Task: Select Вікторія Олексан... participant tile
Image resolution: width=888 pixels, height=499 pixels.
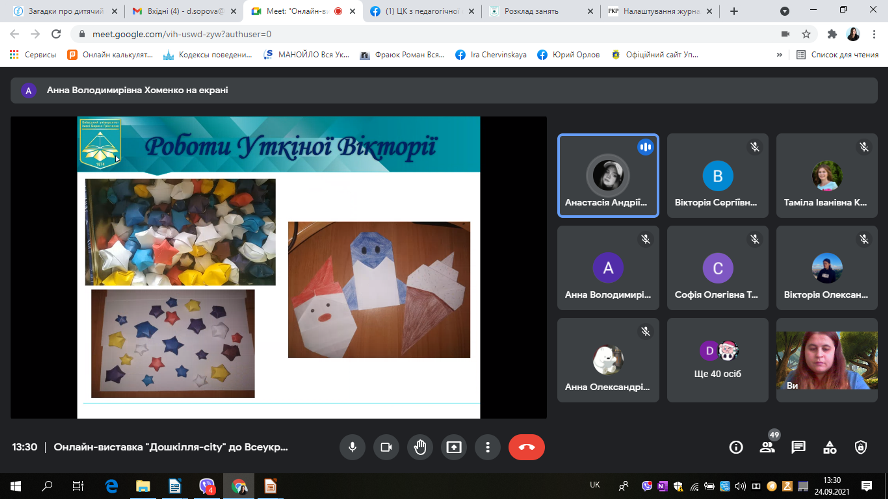Action: click(827, 268)
